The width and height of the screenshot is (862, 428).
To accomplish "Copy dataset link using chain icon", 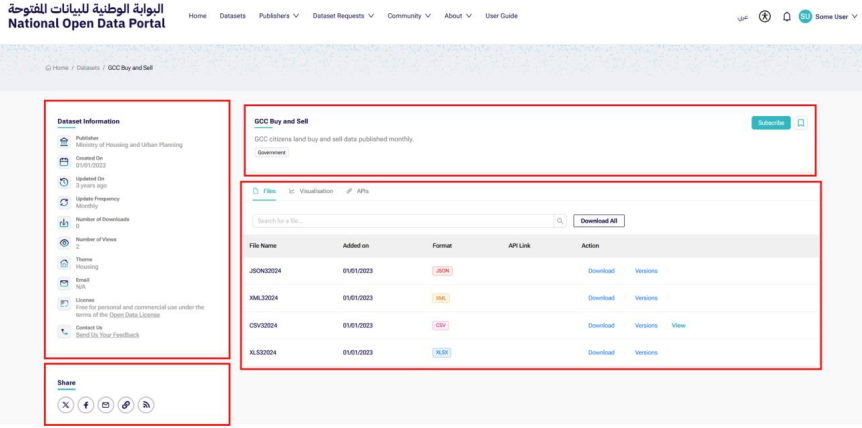I will tap(126, 405).
